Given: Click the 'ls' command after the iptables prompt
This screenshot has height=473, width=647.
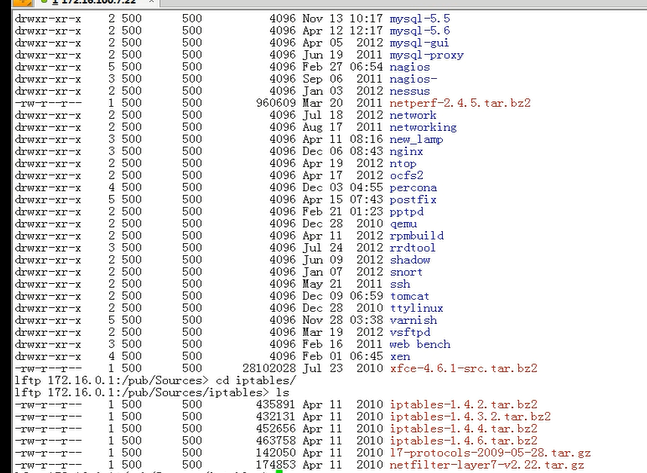Looking at the screenshot, I should pyautogui.click(x=283, y=392).
